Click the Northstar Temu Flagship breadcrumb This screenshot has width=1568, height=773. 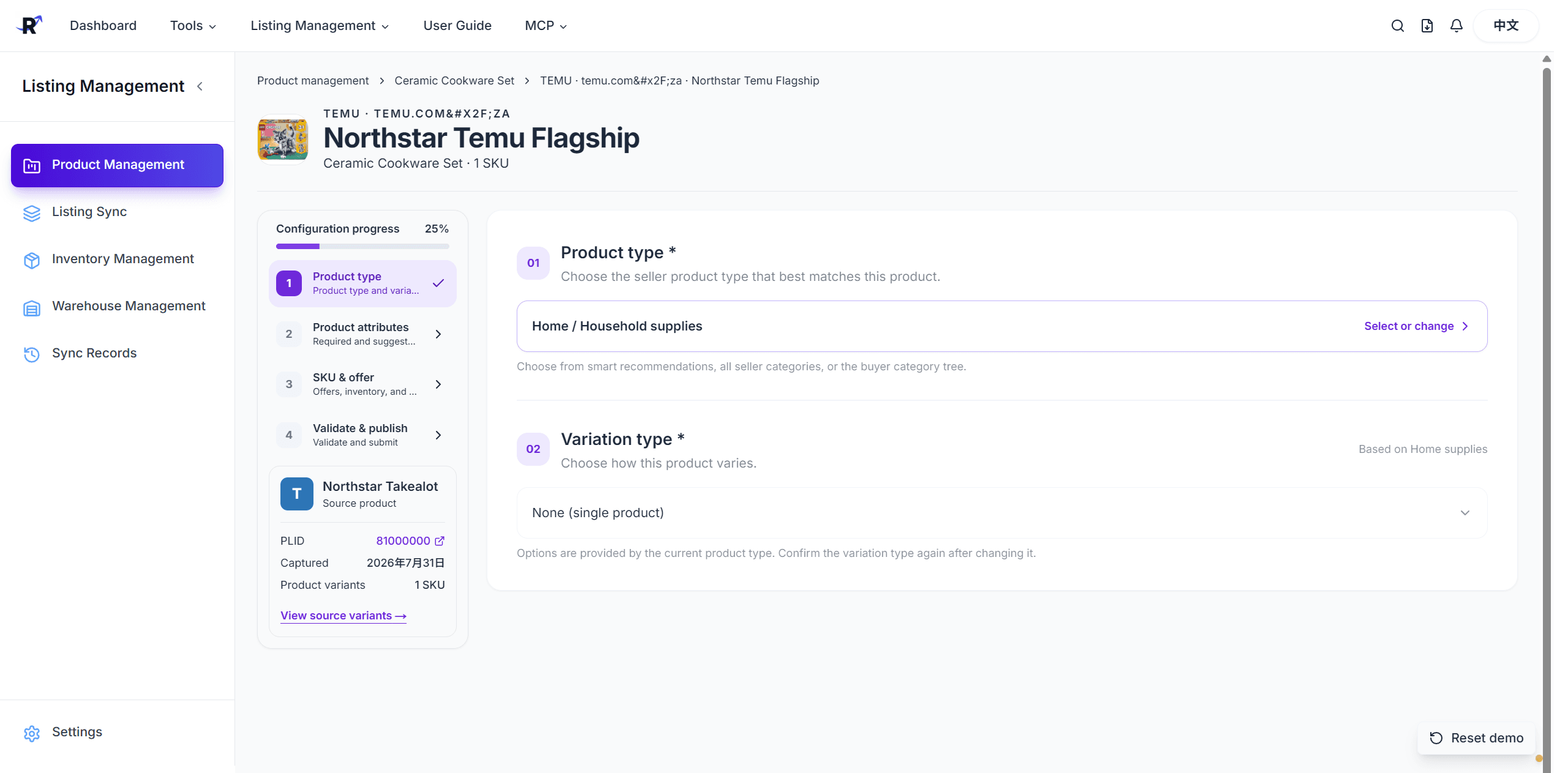[680, 81]
